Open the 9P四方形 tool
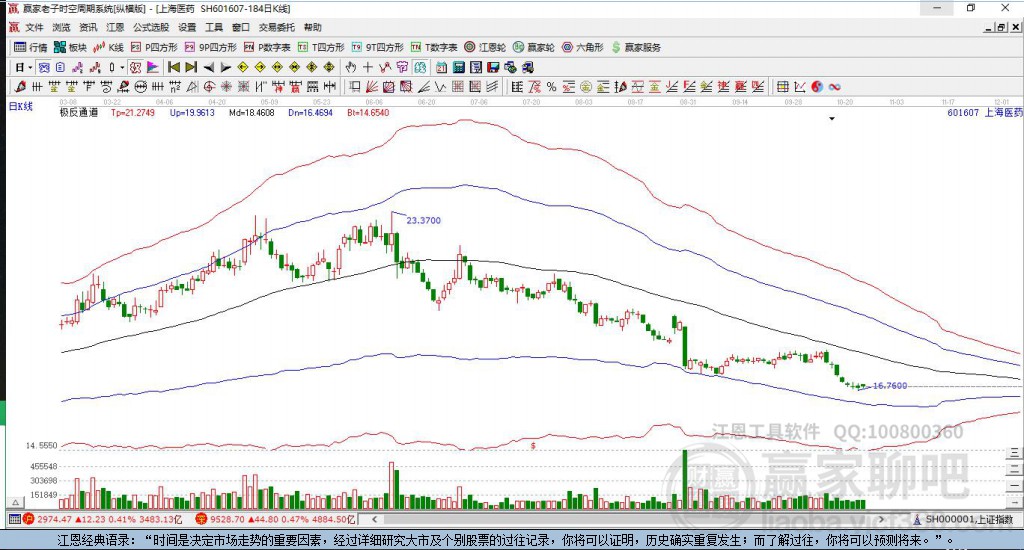The height and width of the screenshot is (550, 1024). pyautogui.click(x=211, y=47)
